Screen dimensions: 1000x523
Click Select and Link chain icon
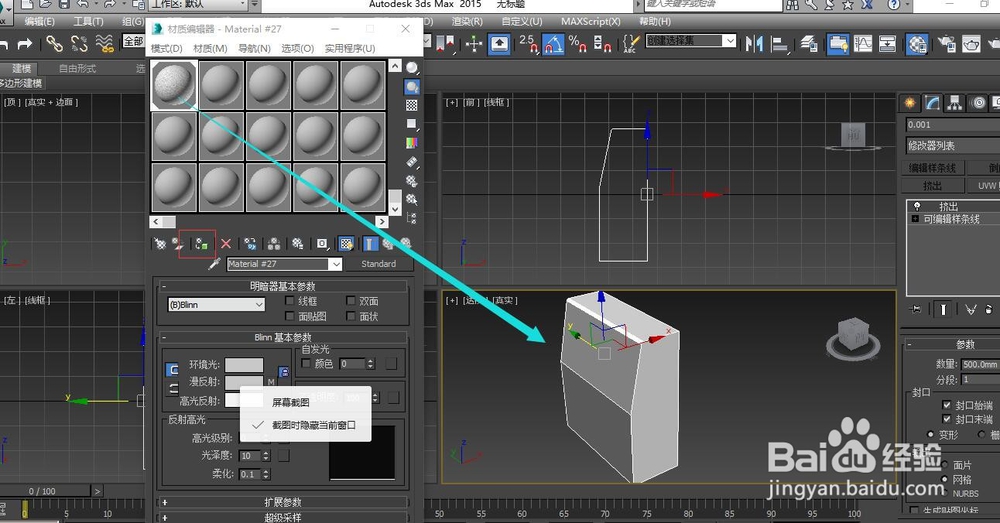(54, 44)
